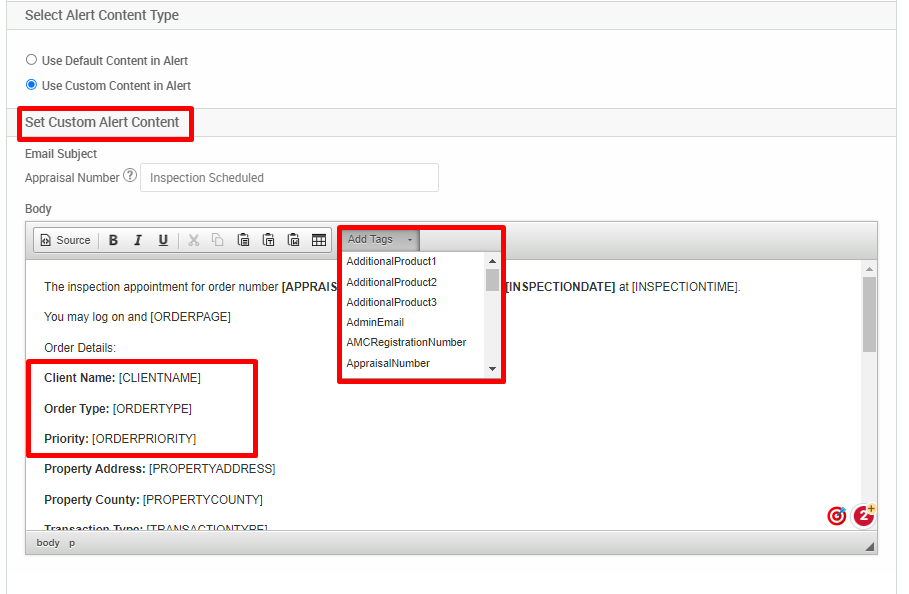Open the Add Tags dropdown
This screenshot has width=909, height=594.
[372, 239]
